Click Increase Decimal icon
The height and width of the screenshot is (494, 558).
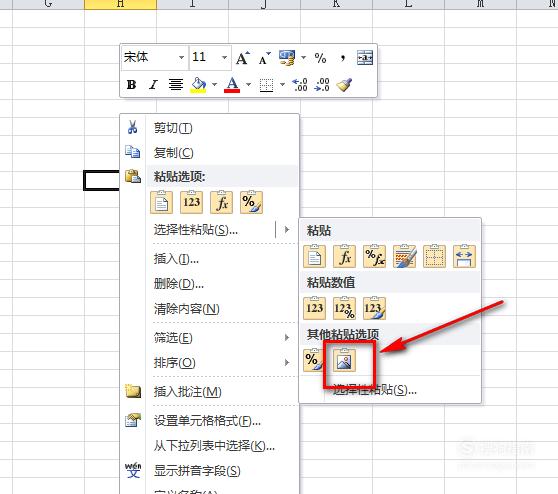coord(300,85)
